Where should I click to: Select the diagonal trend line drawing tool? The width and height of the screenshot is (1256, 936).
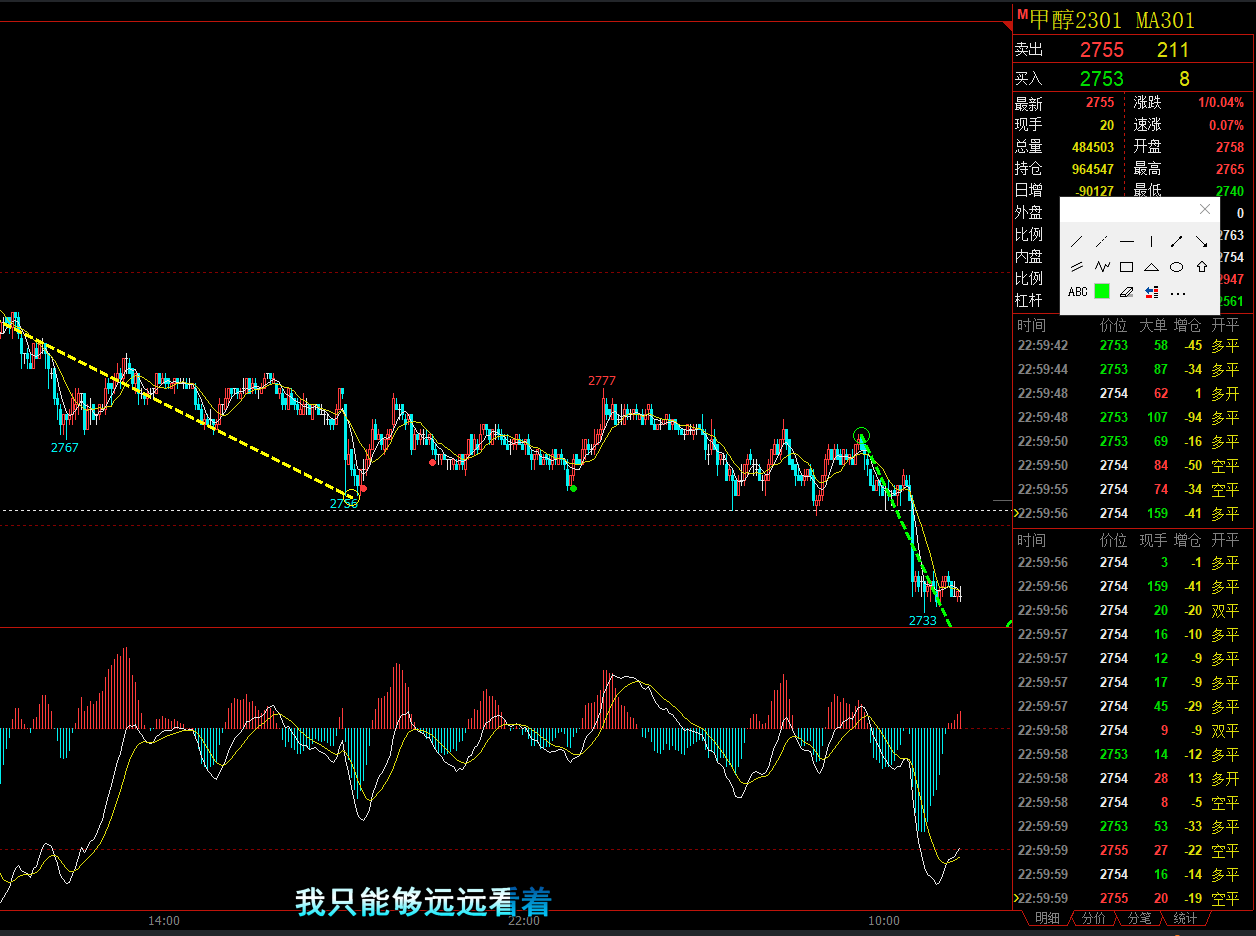pyautogui.click(x=1077, y=241)
